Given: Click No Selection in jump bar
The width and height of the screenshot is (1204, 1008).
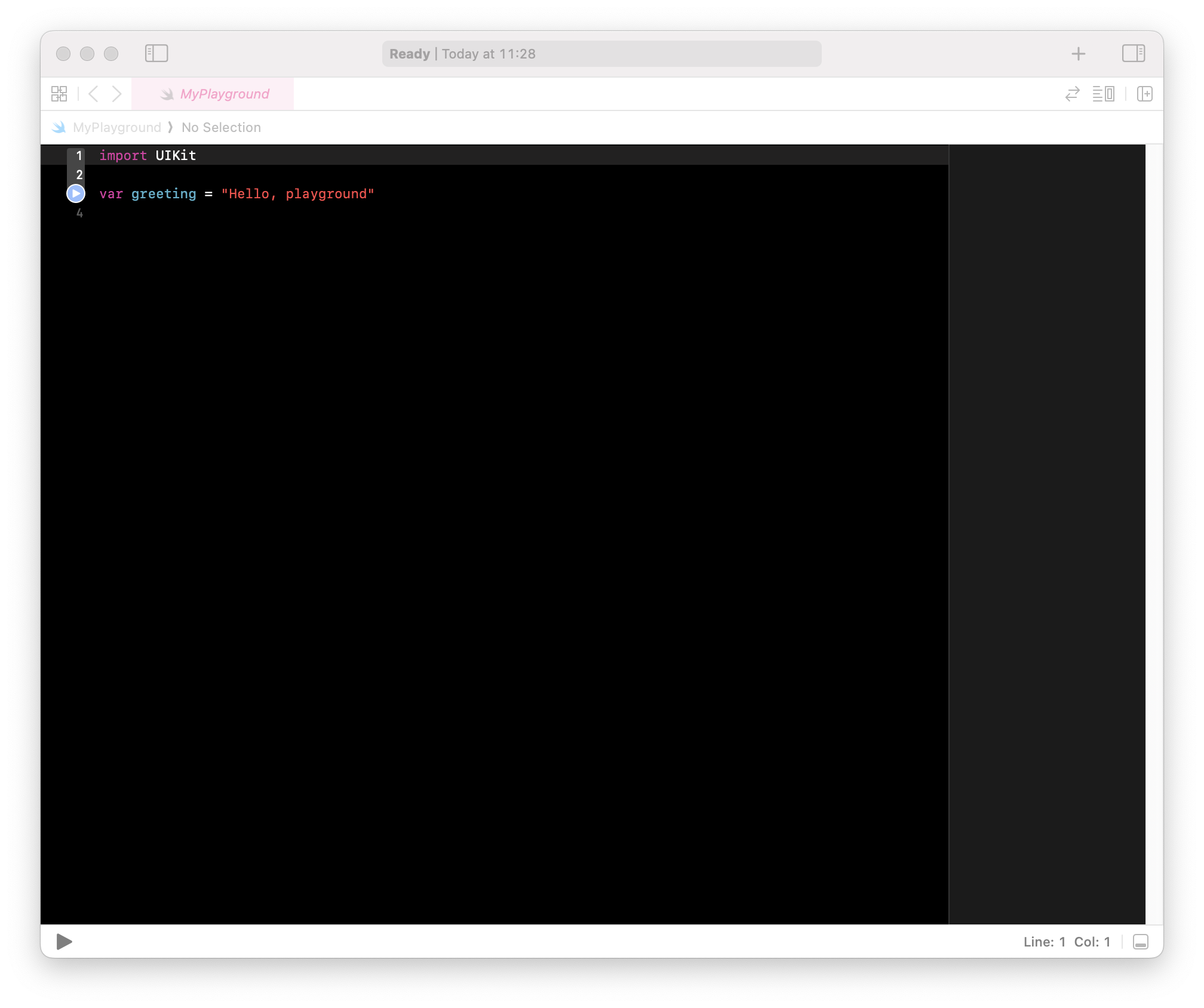Looking at the screenshot, I should [221, 127].
